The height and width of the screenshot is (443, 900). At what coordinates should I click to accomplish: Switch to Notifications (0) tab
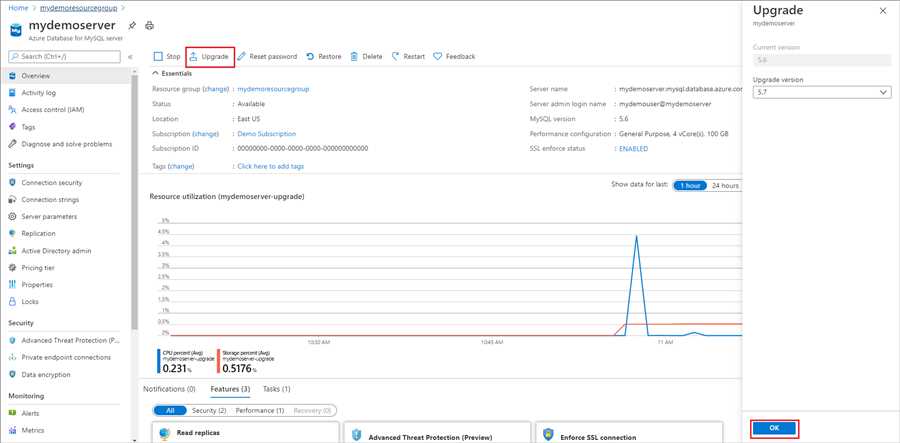click(169, 389)
